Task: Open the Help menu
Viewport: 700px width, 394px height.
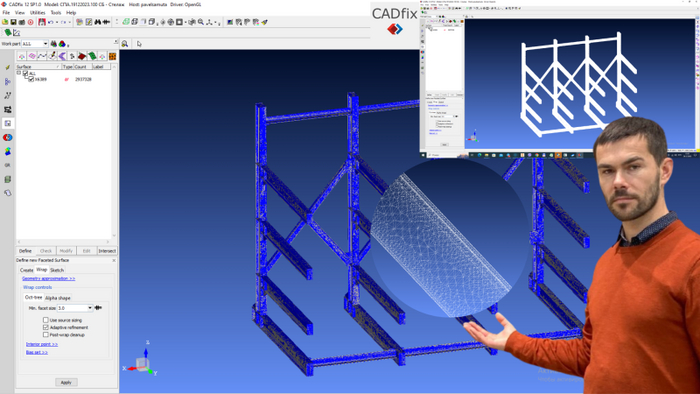Action: point(71,12)
